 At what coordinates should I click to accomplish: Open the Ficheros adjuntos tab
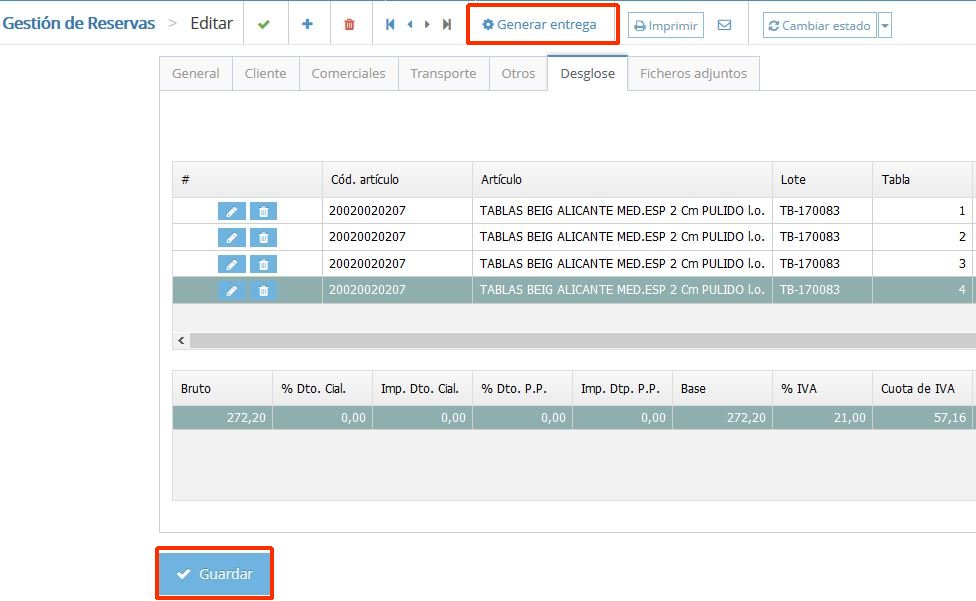click(693, 73)
